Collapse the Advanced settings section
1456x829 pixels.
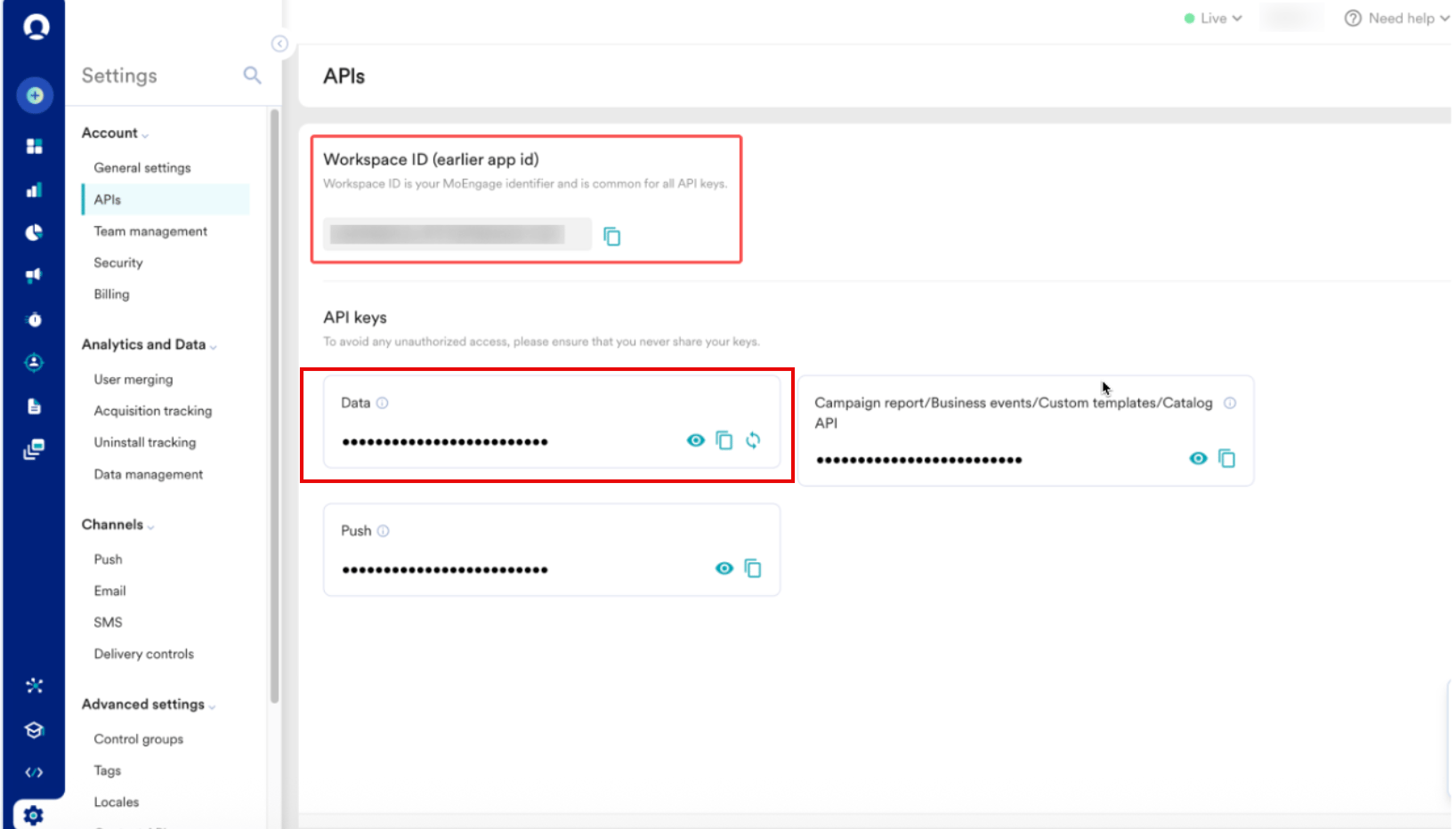pos(148,704)
